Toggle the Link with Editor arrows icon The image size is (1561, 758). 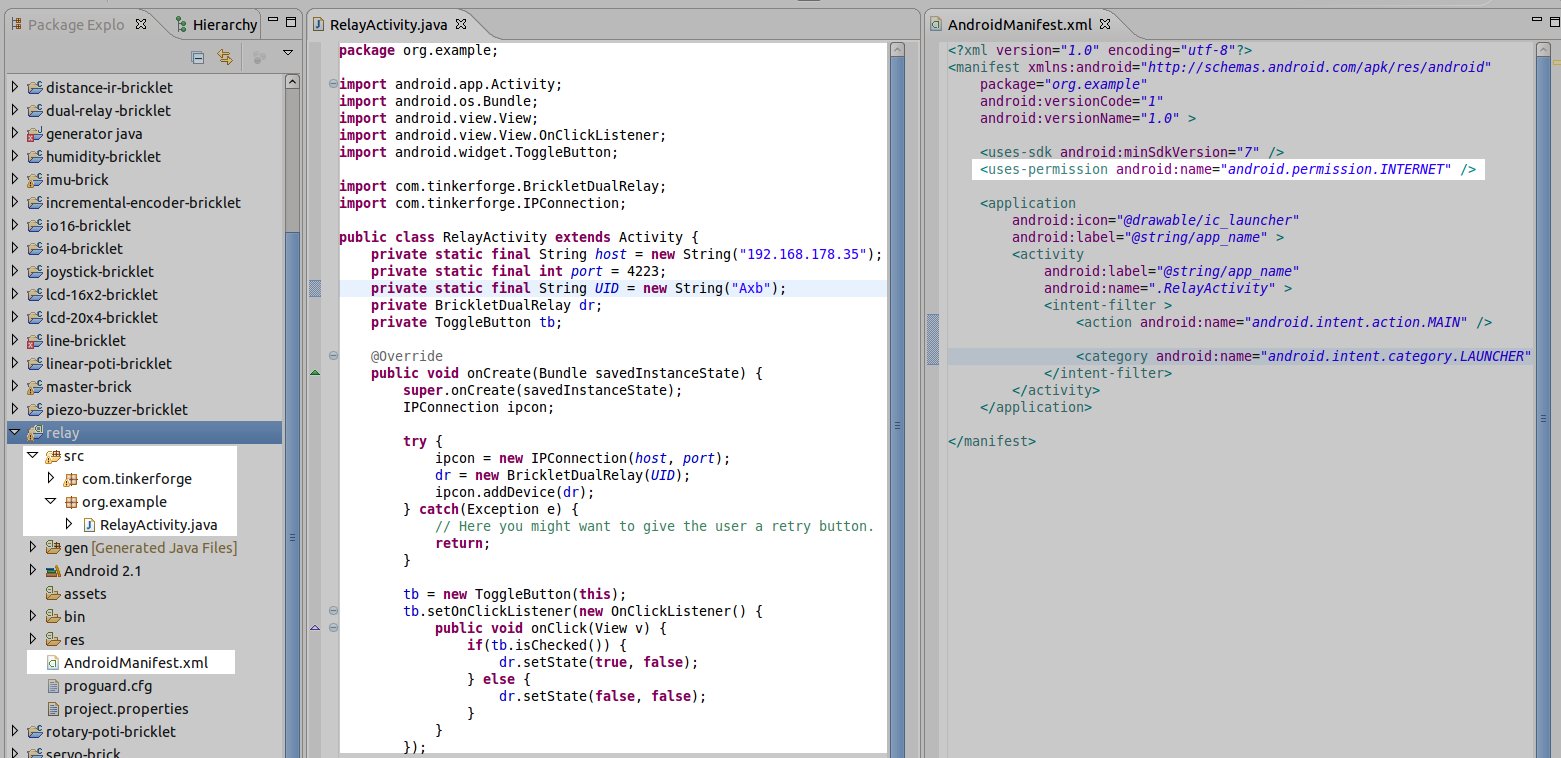tap(225, 57)
